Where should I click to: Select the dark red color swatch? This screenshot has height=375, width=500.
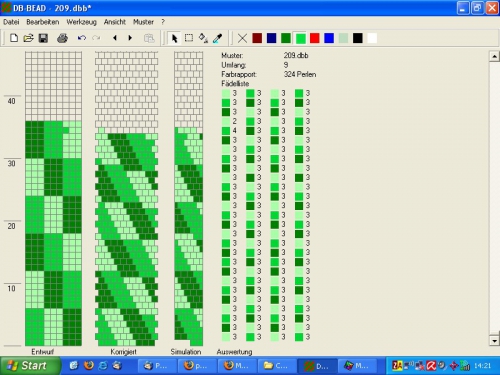coord(257,38)
